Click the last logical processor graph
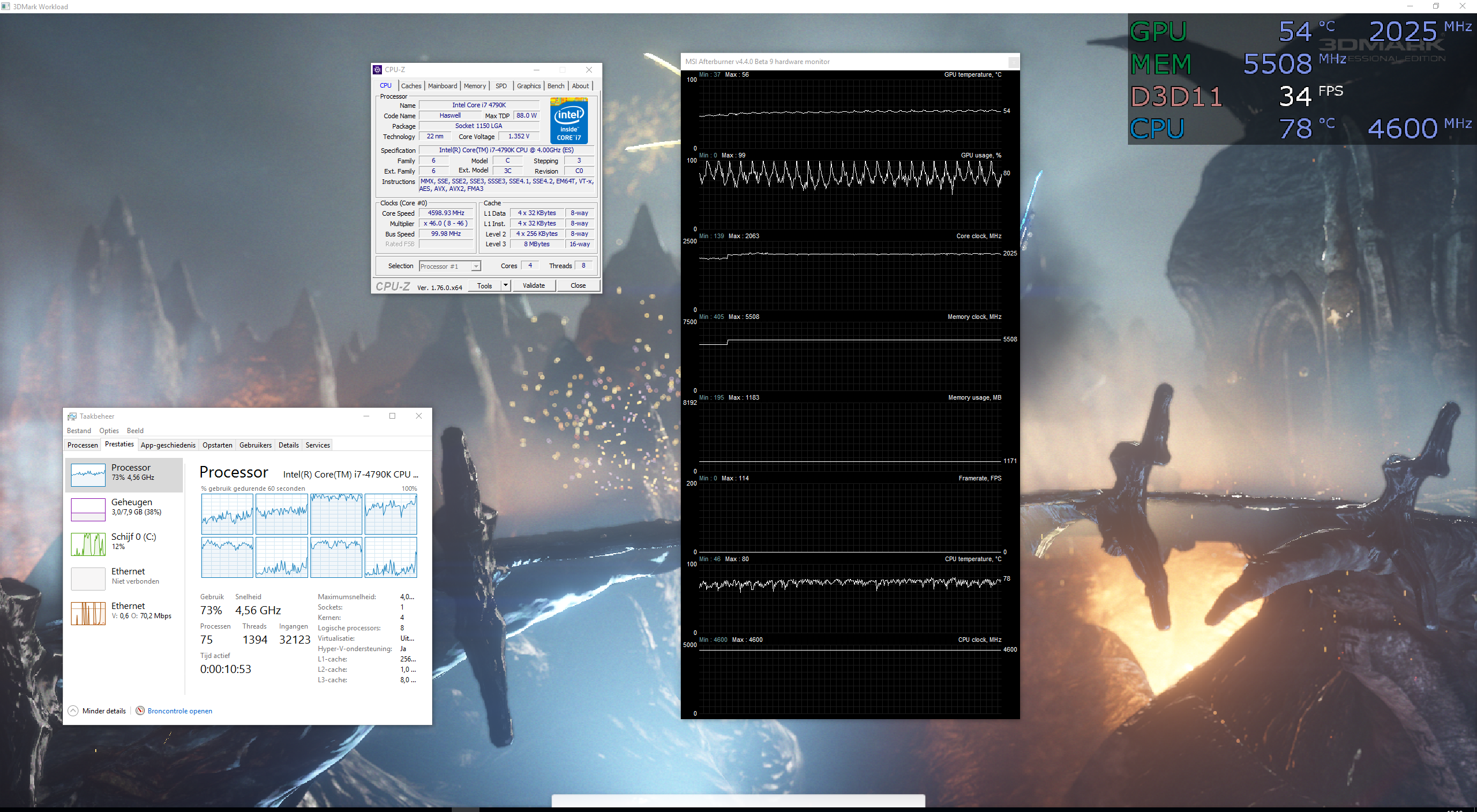Viewport: 1477px width, 812px height. pos(391,558)
